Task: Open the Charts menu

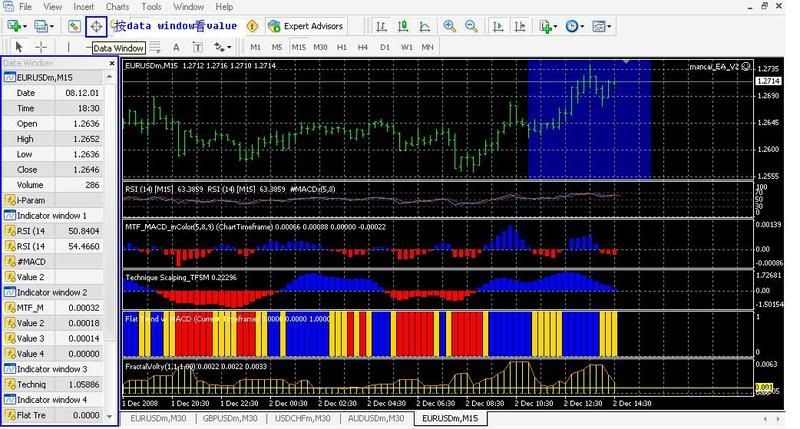Action: [x=117, y=7]
